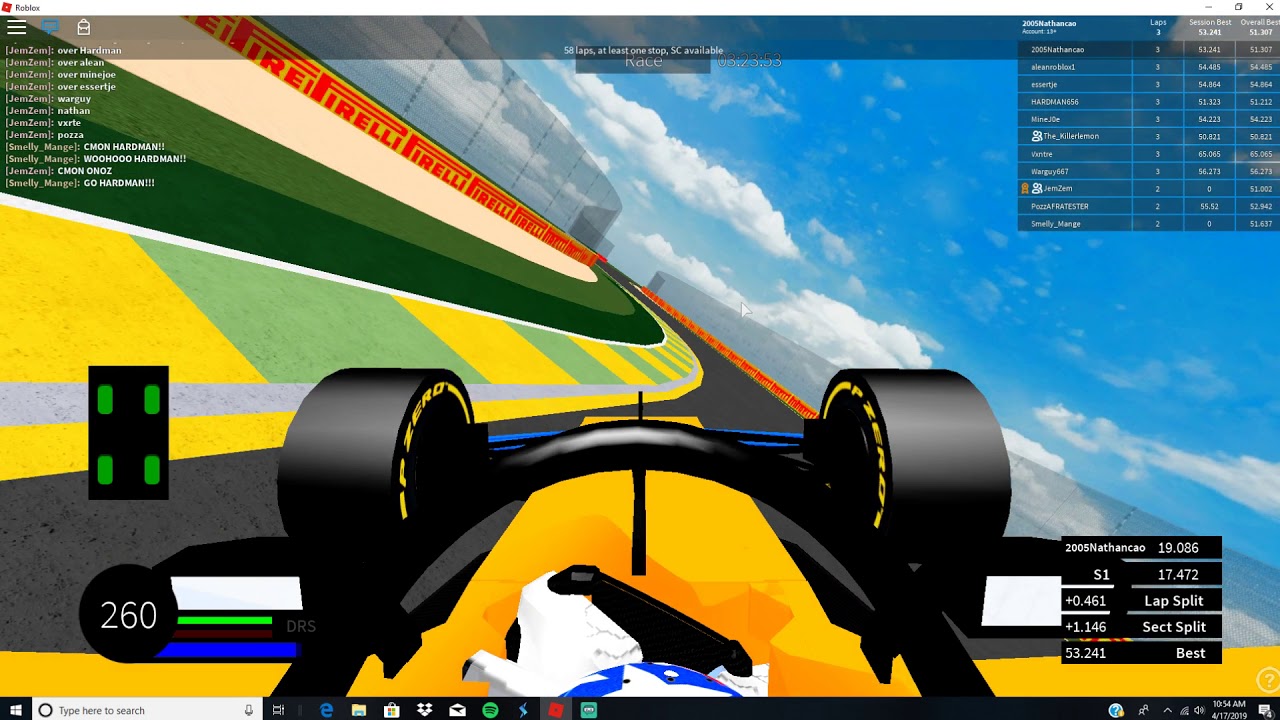This screenshot has width=1280, height=720.
Task: Select aleanroblox1 in the leaderboard
Action: [1148, 67]
